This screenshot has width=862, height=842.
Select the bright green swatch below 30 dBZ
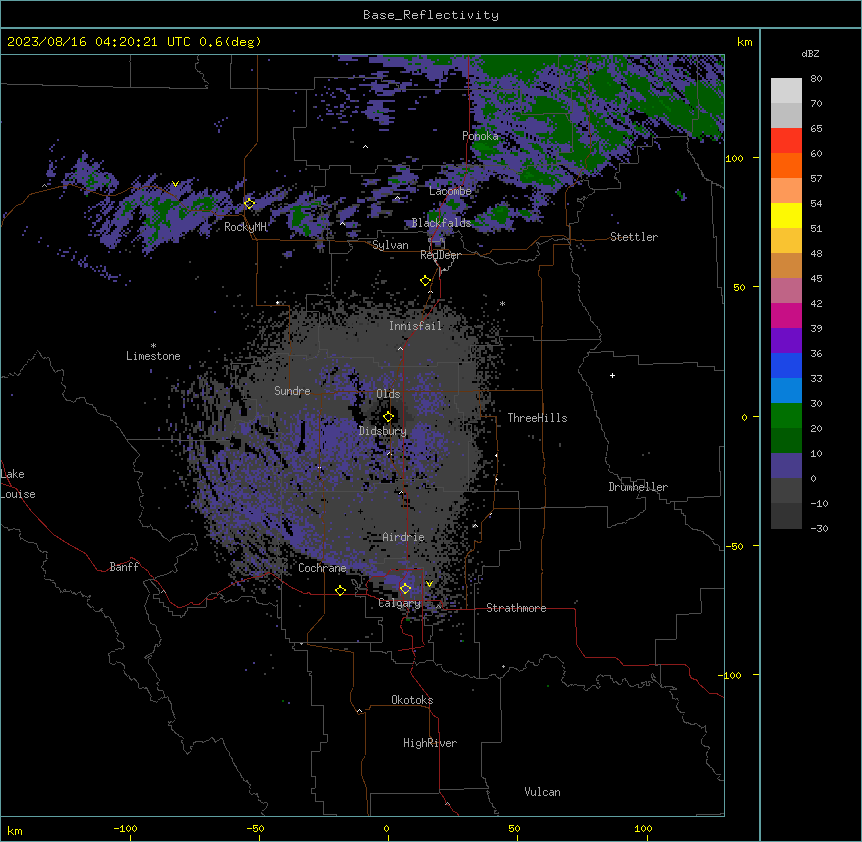pyautogui.click(x=786, y=416)
